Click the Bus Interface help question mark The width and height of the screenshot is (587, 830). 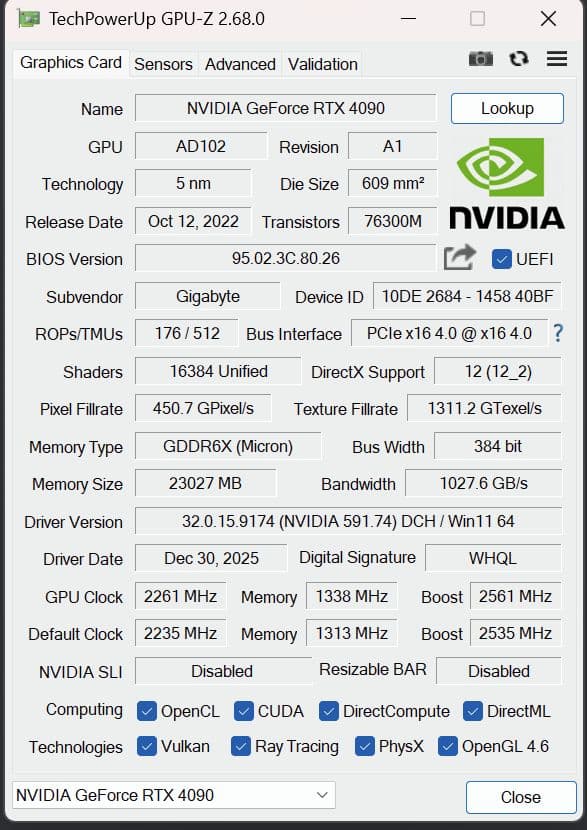pos(558,333)
